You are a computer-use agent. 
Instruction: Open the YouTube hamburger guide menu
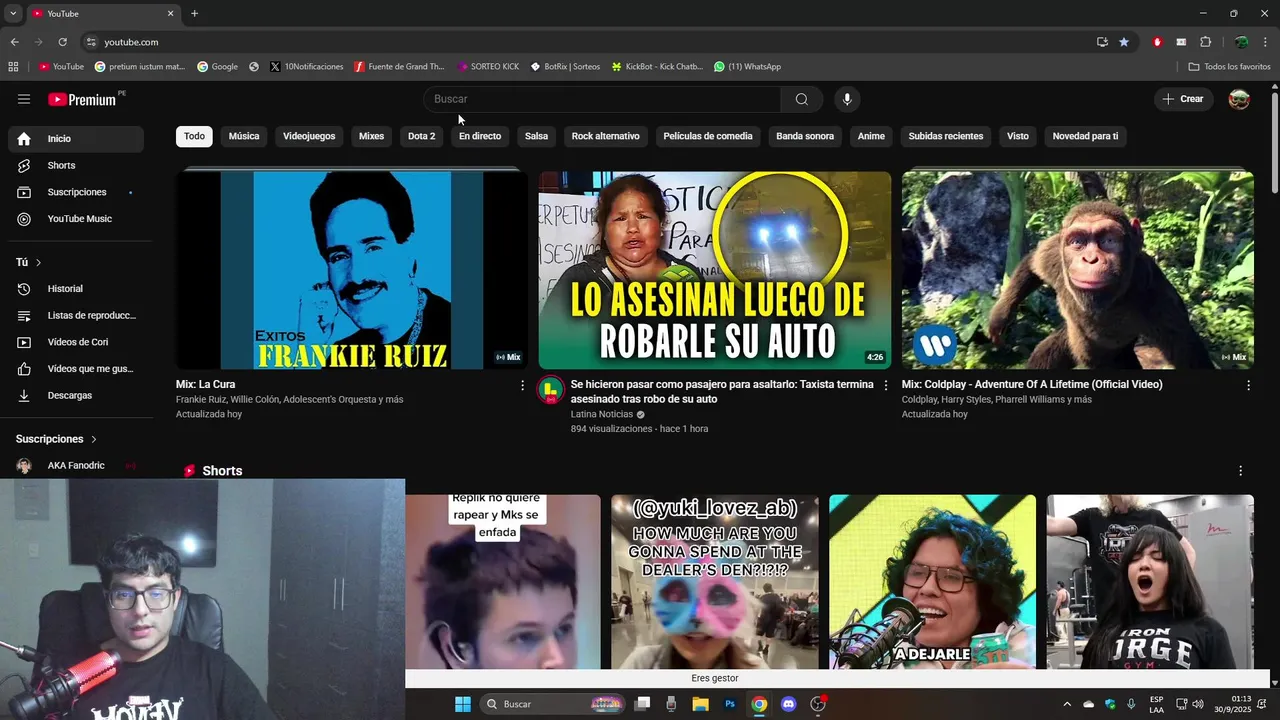coord(24,99)
